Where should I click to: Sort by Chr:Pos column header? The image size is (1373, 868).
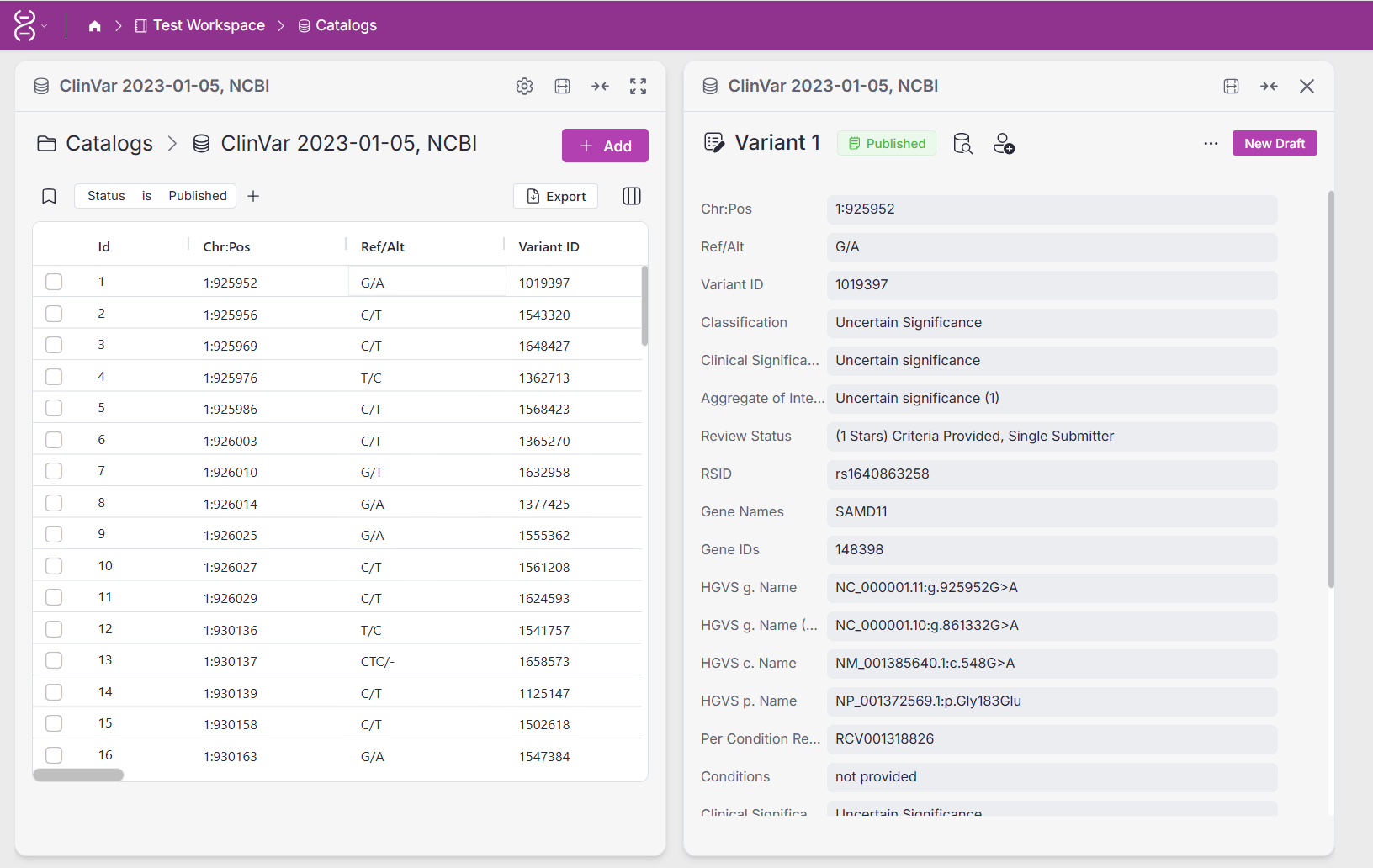(x=226, y=246)
